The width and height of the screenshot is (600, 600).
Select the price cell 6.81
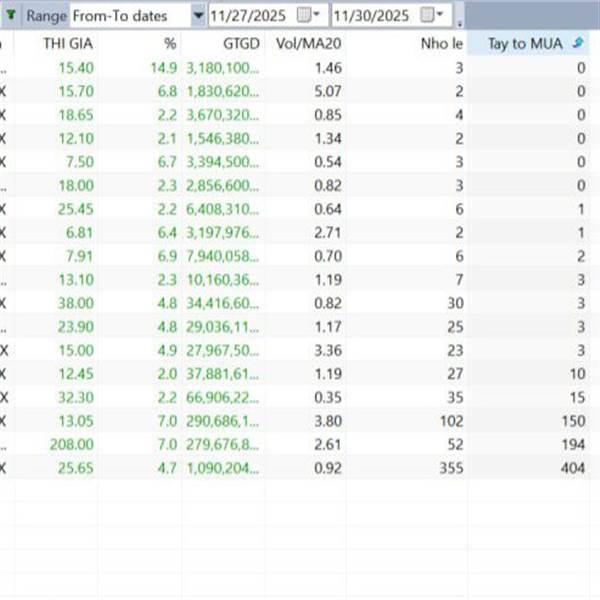[80, 233]
